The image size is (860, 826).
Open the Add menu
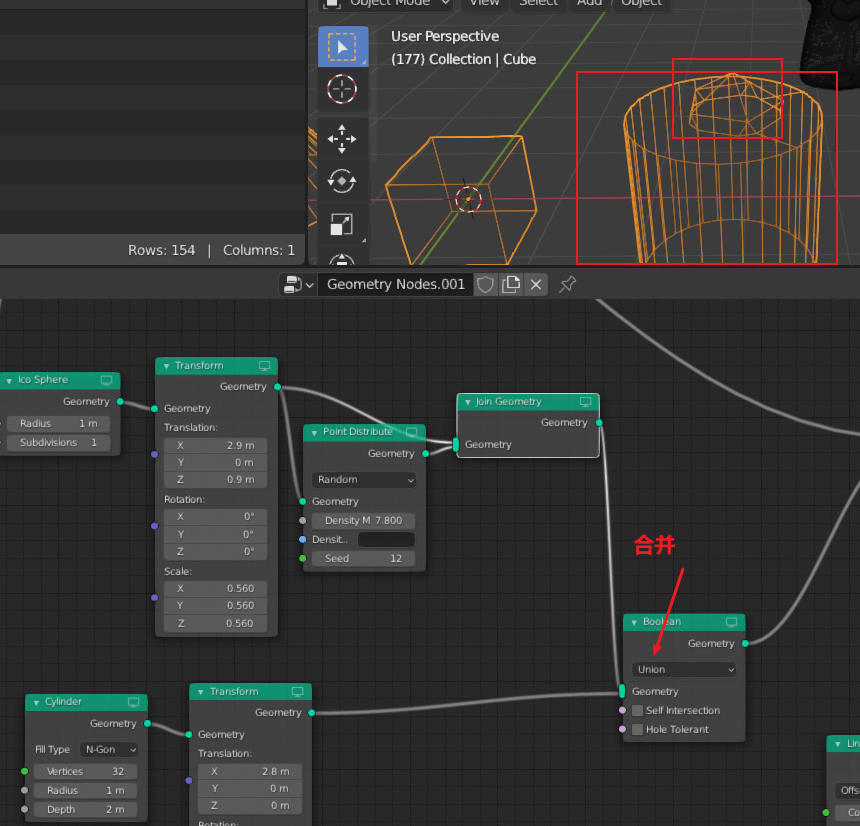589,3
